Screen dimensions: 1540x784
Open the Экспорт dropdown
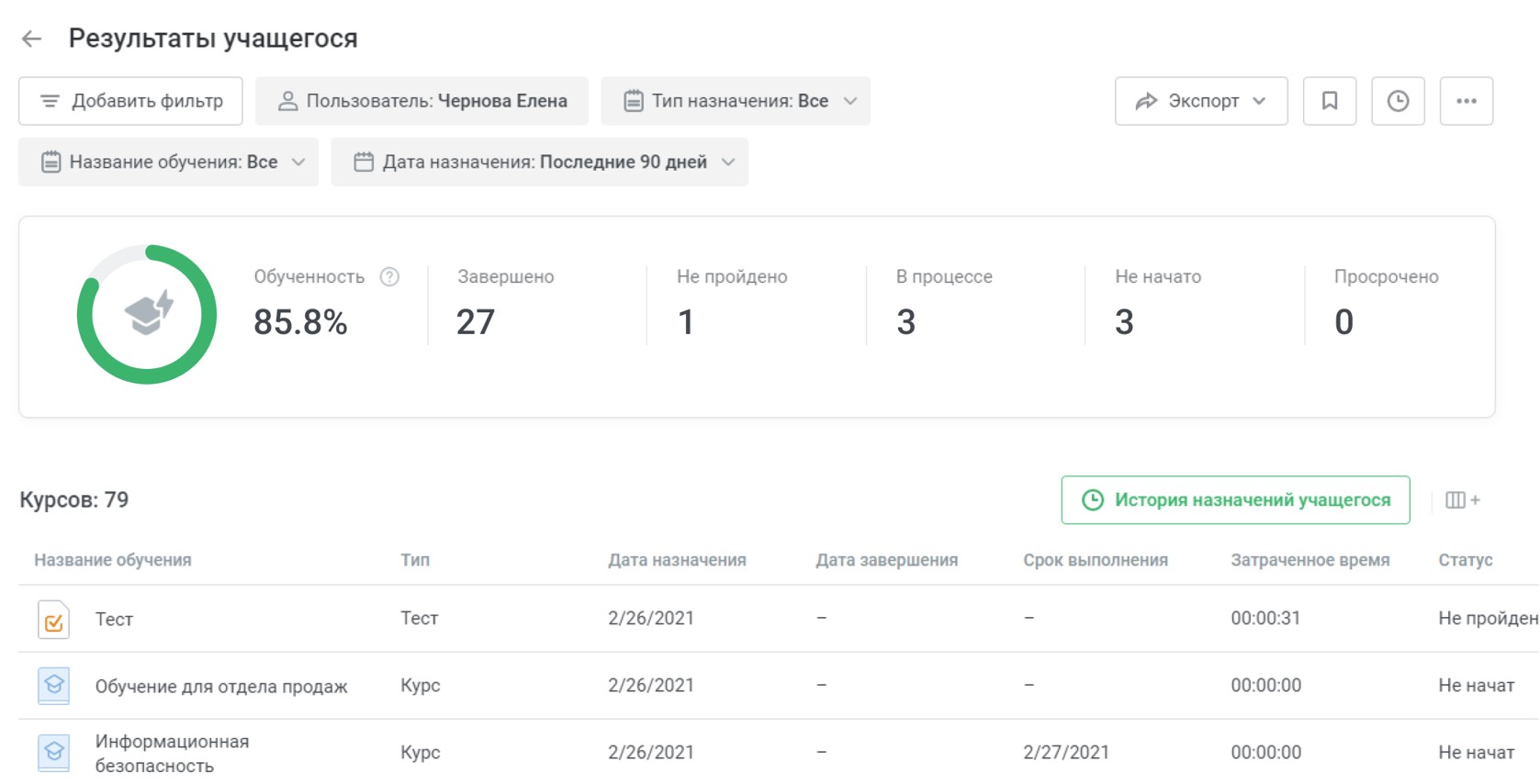pyautogui.click(x=1201, y=101)
